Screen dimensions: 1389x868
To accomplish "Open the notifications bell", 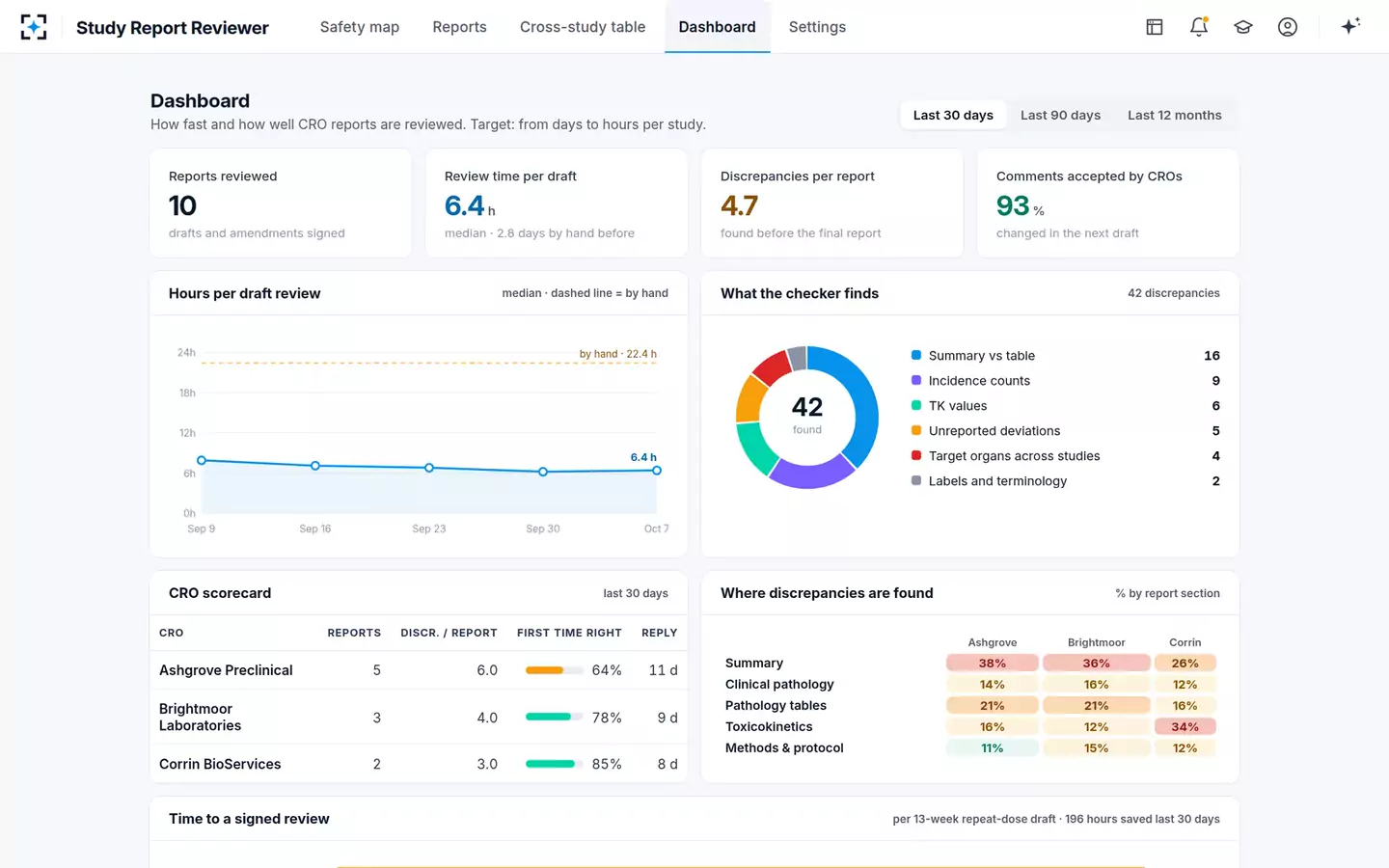I will [x=1199, y=27].
